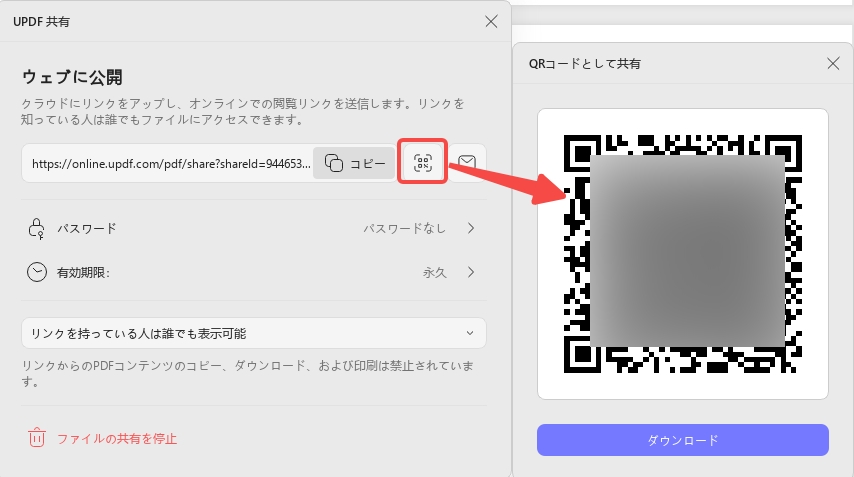Close the QRコードとして共有 panel

(833, 63)
